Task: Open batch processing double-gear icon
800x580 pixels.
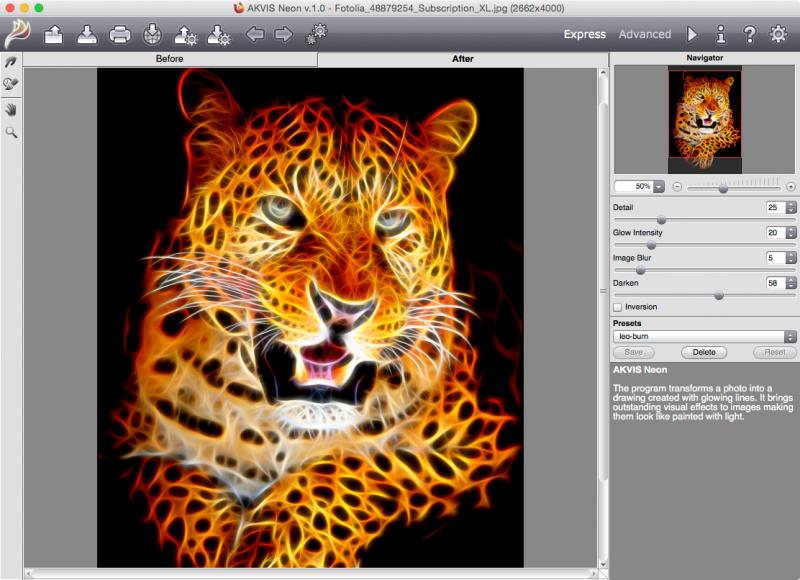Action: [x=316, y=34]
